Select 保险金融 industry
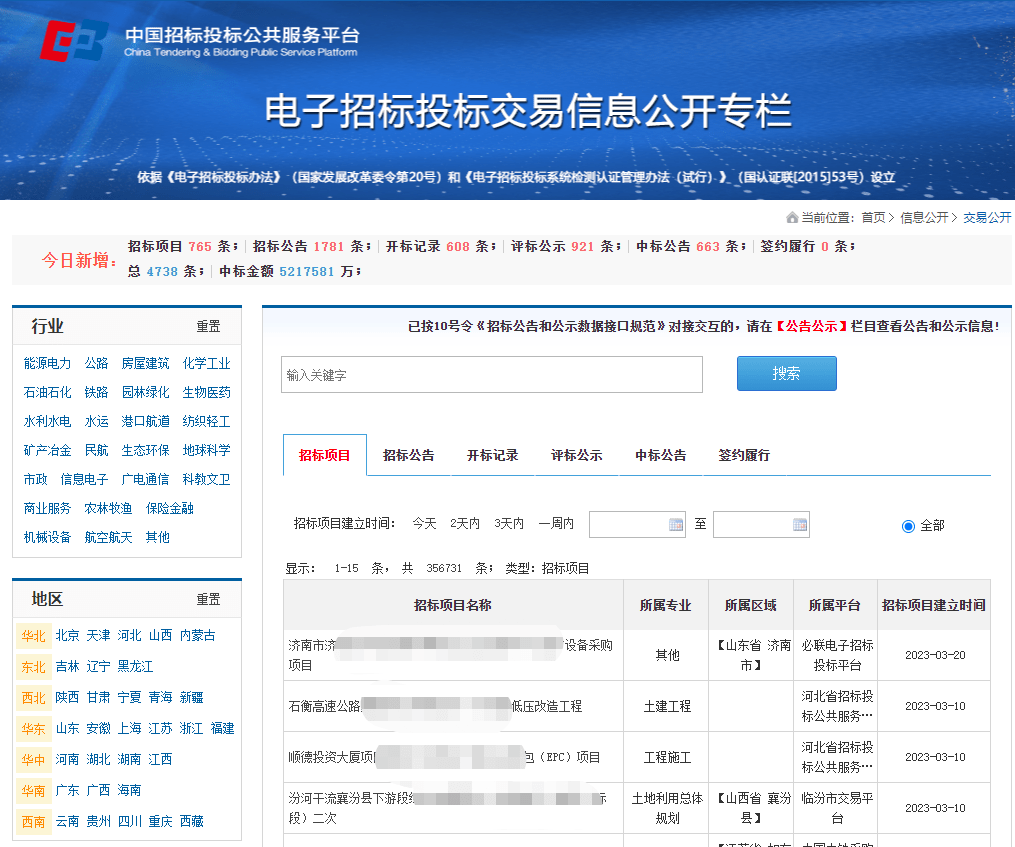This screenshot has height=847, width=1015. point(170,508)
